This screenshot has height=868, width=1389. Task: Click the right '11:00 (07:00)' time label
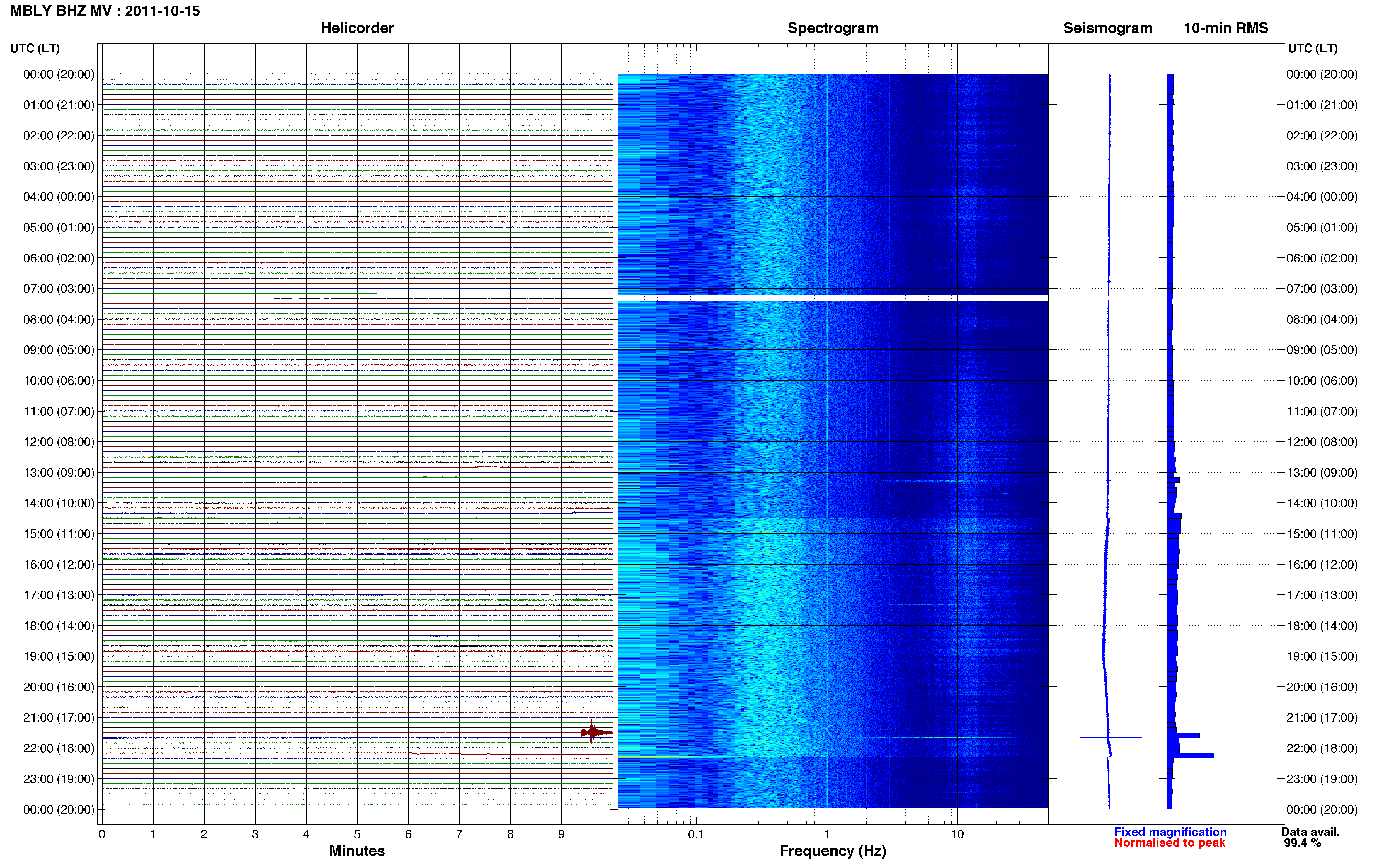pos(1322,411)
